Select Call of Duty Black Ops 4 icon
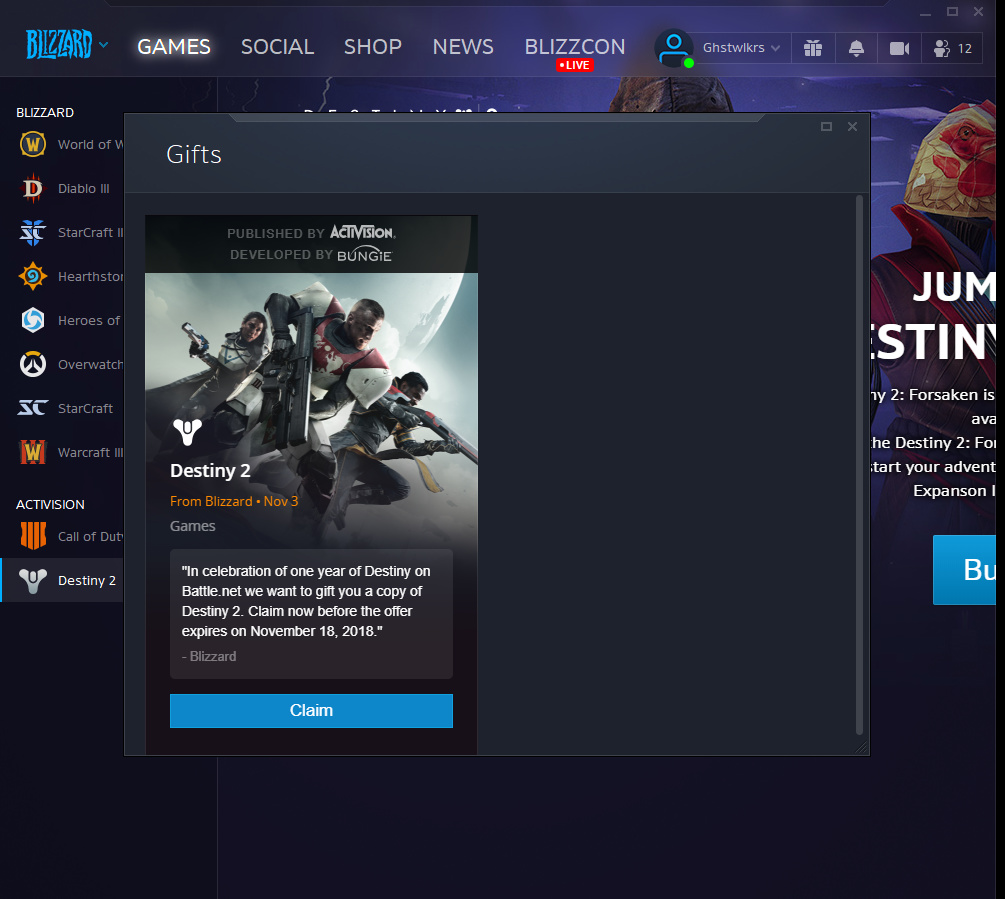The width and height of the screenshot is (1005, 899). 33,536
